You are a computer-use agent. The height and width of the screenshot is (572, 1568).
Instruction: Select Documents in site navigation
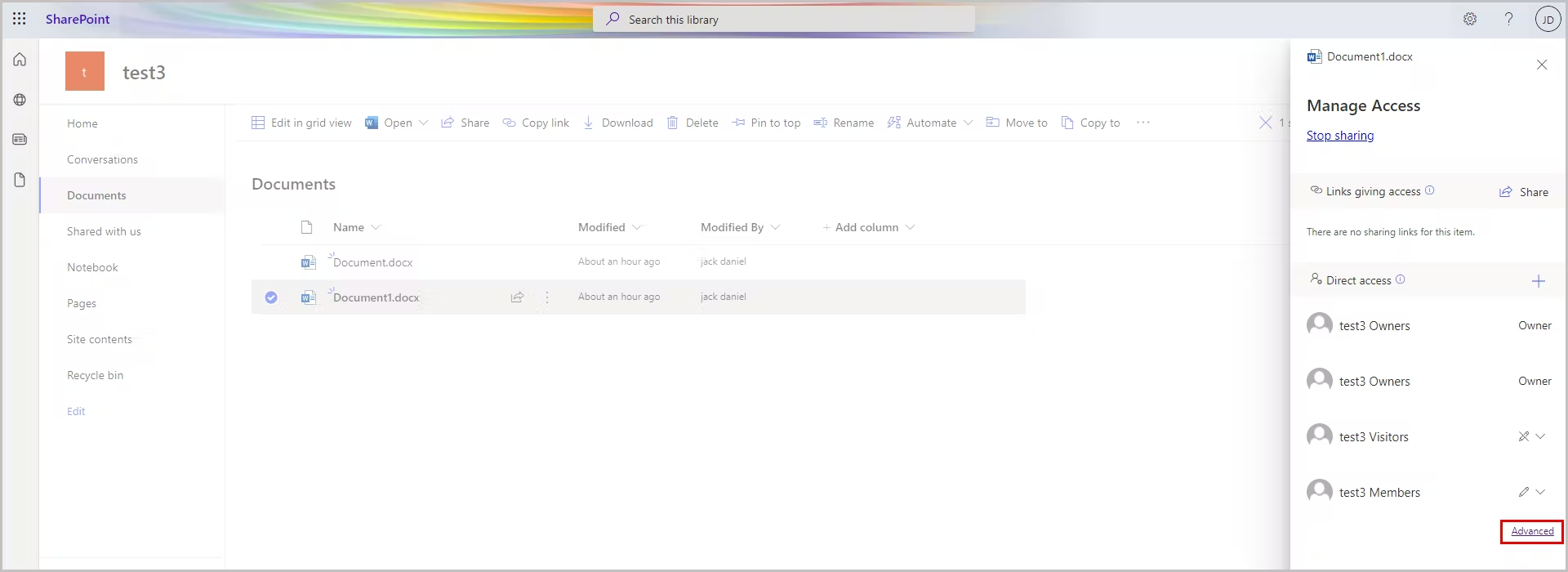pyautogui.click(x=96, y=195)
